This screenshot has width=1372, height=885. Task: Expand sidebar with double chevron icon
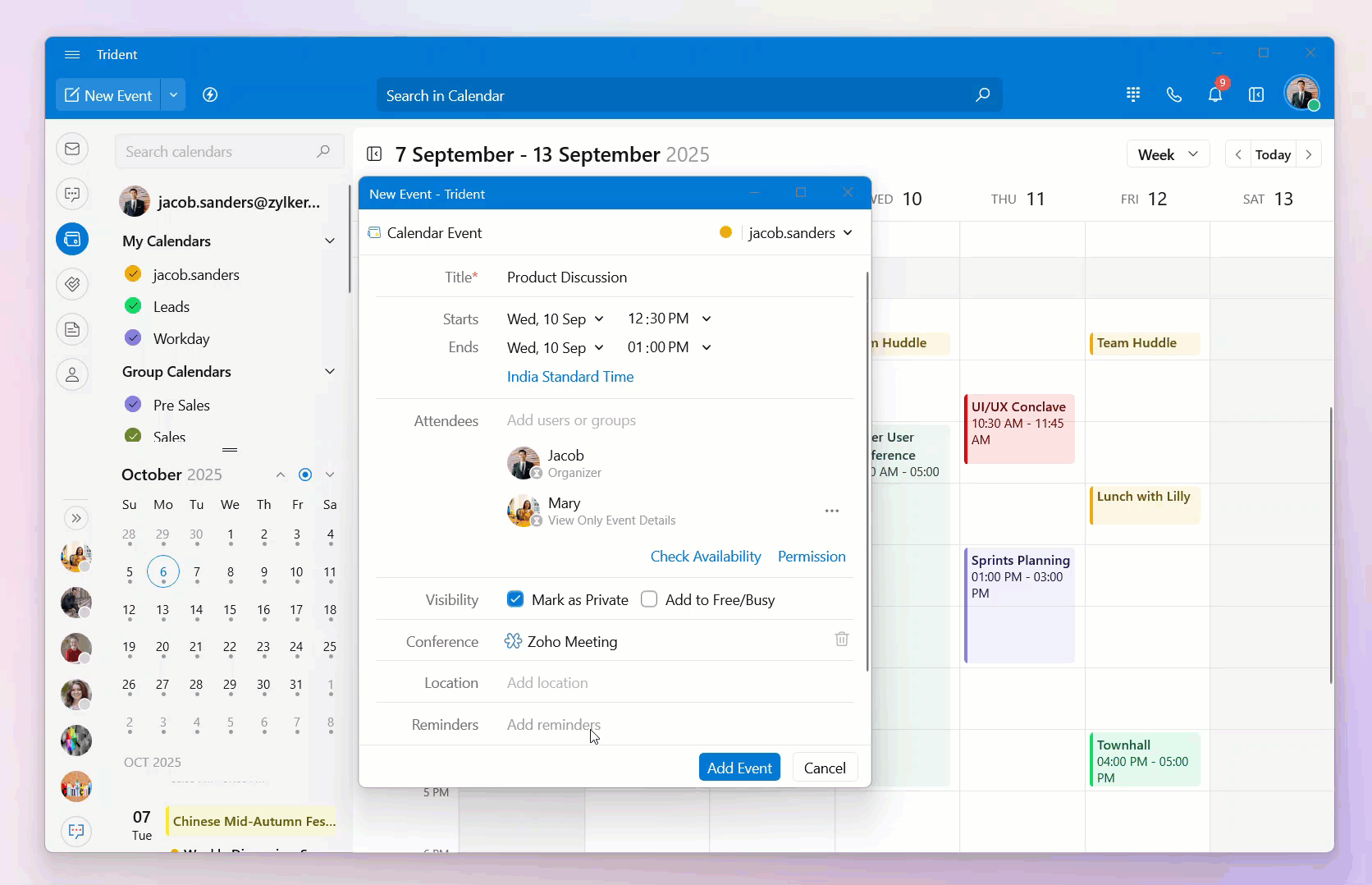point(76,518)
